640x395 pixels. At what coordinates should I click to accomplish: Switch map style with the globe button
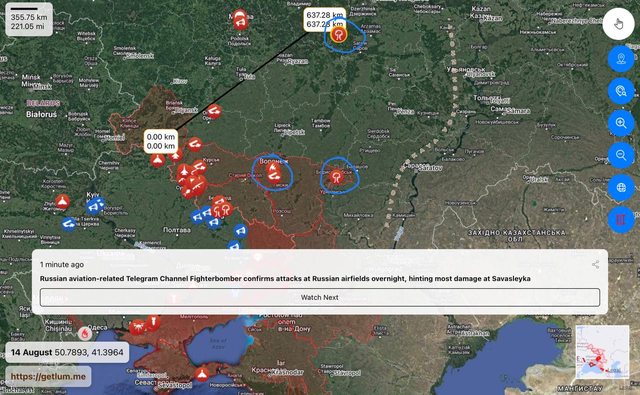click(x=621, y=187)
